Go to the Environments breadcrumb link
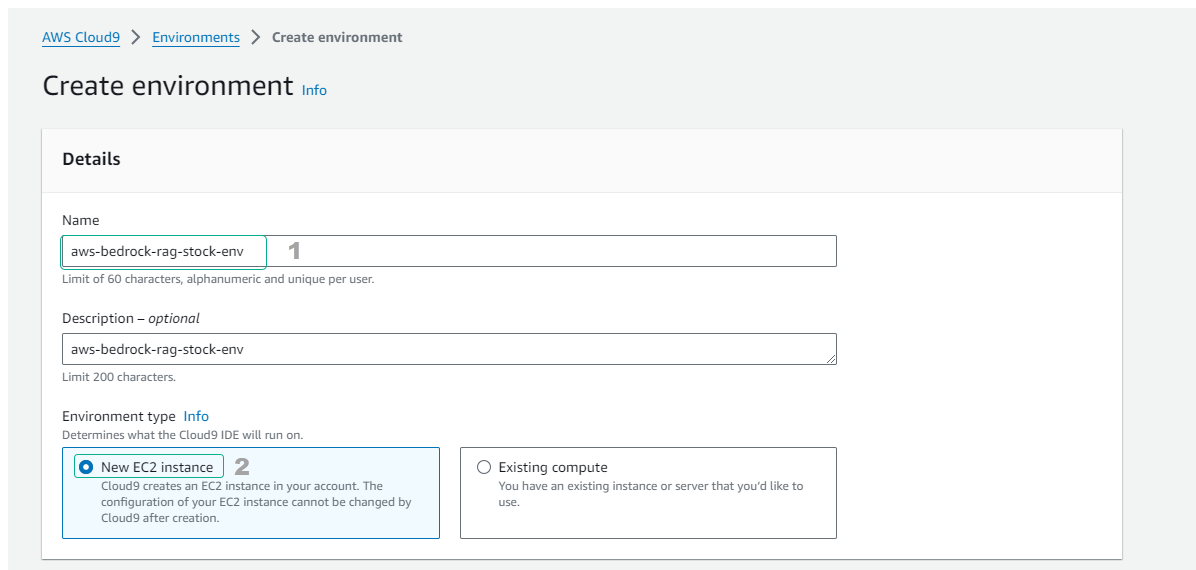Image resolution: width=1196 pixels, height=570 pixels. pyautogui.click(x=196, y=37)
